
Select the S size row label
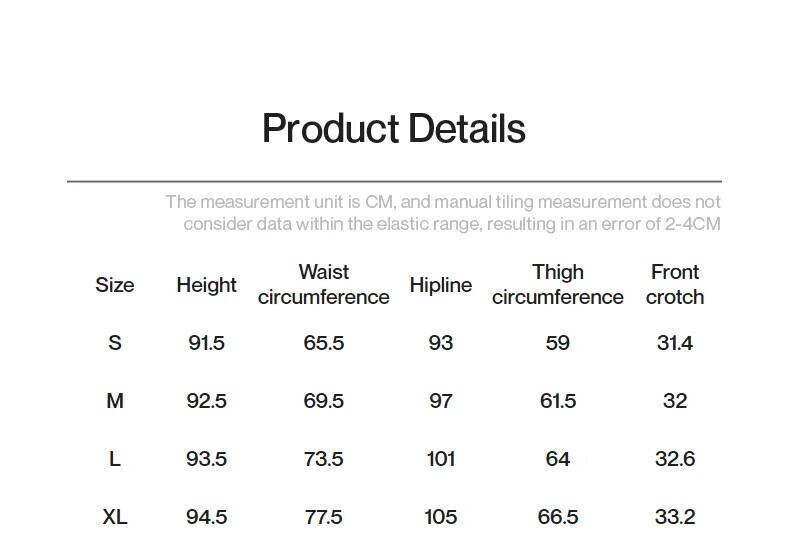(x=115, y=343)
